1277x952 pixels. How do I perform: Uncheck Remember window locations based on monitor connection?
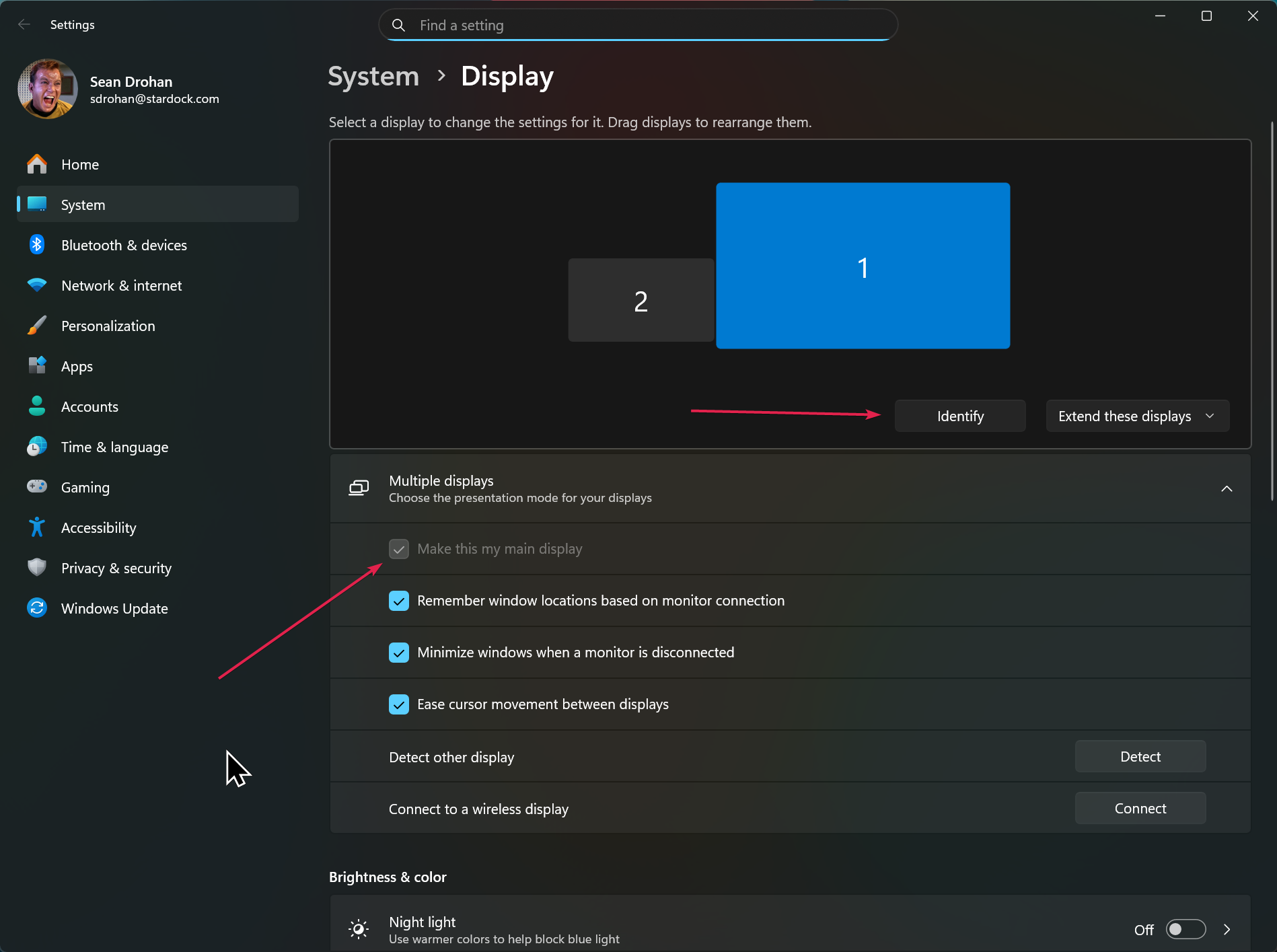click(399, 601)
